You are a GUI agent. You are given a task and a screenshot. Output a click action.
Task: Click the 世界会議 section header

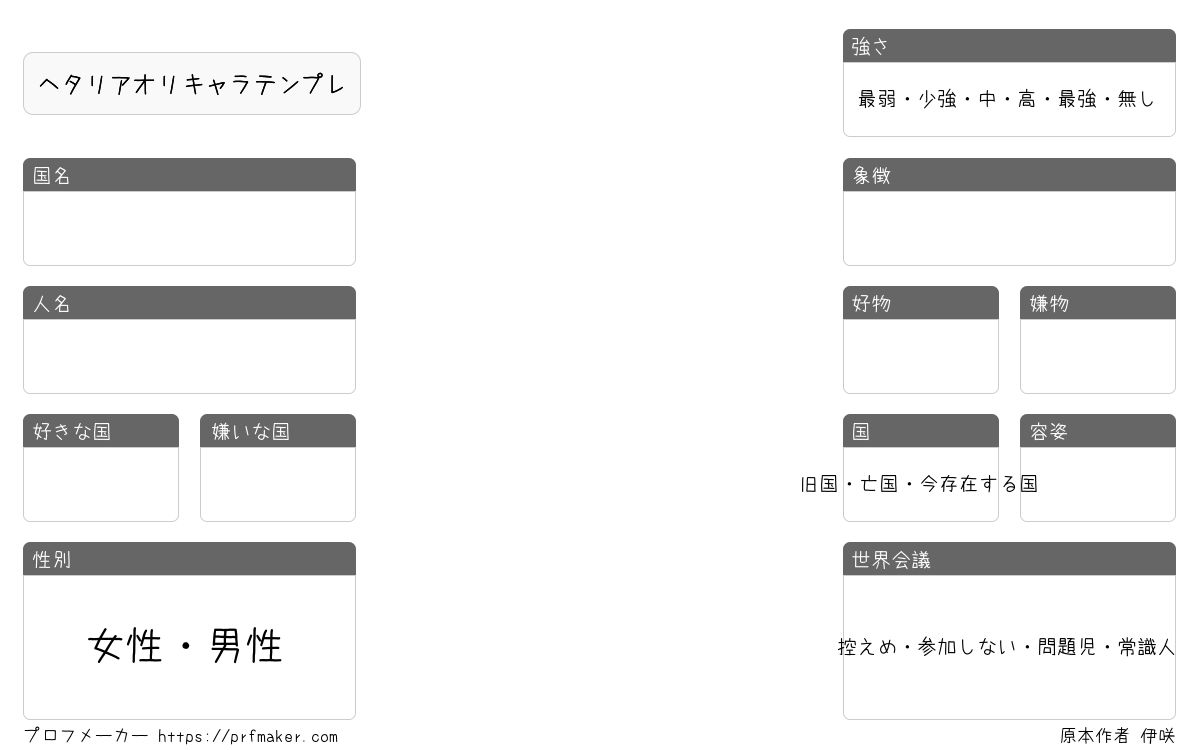[1009, 559]
